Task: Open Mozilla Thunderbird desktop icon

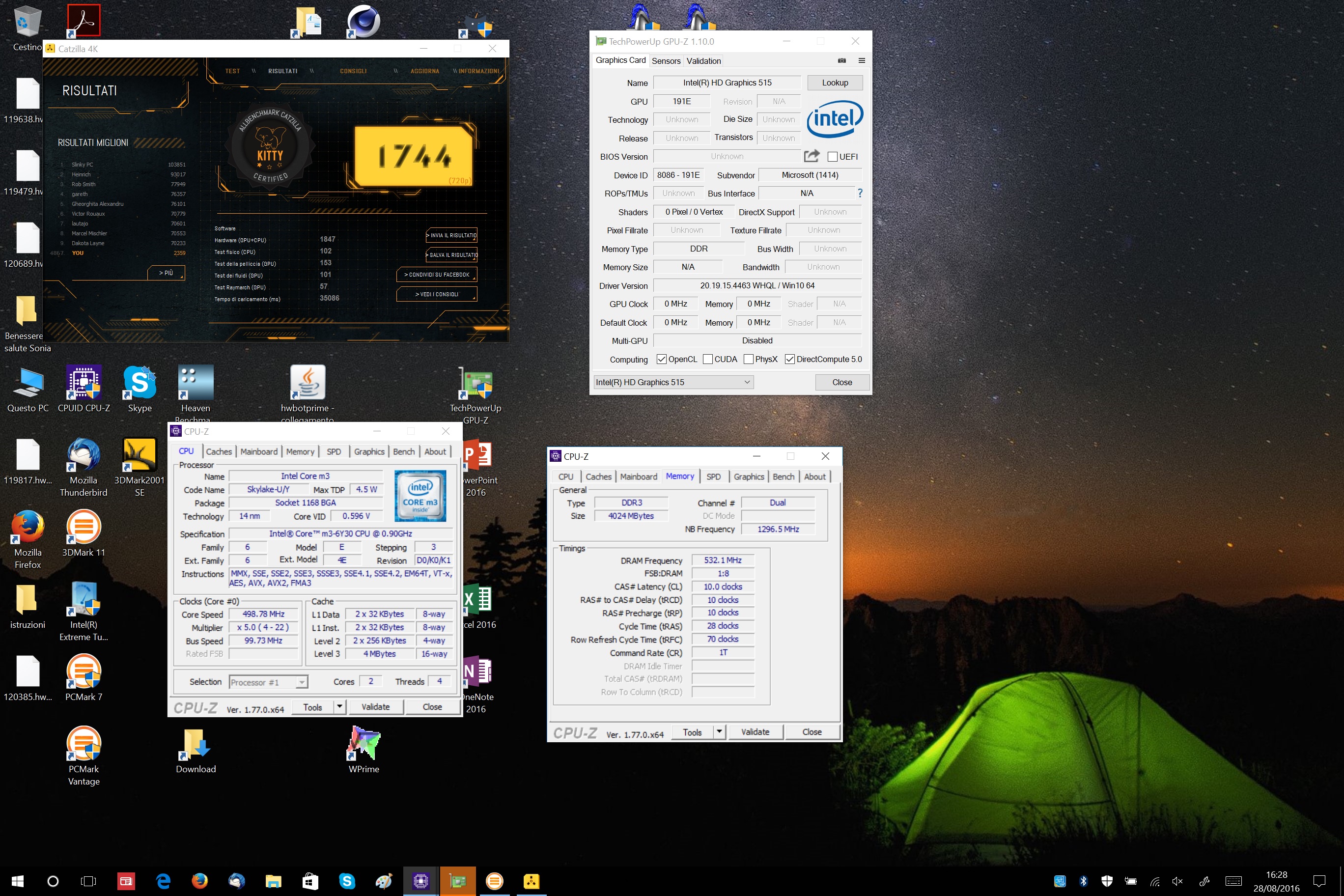Action: pyautogui.click(x=84, y=467)
